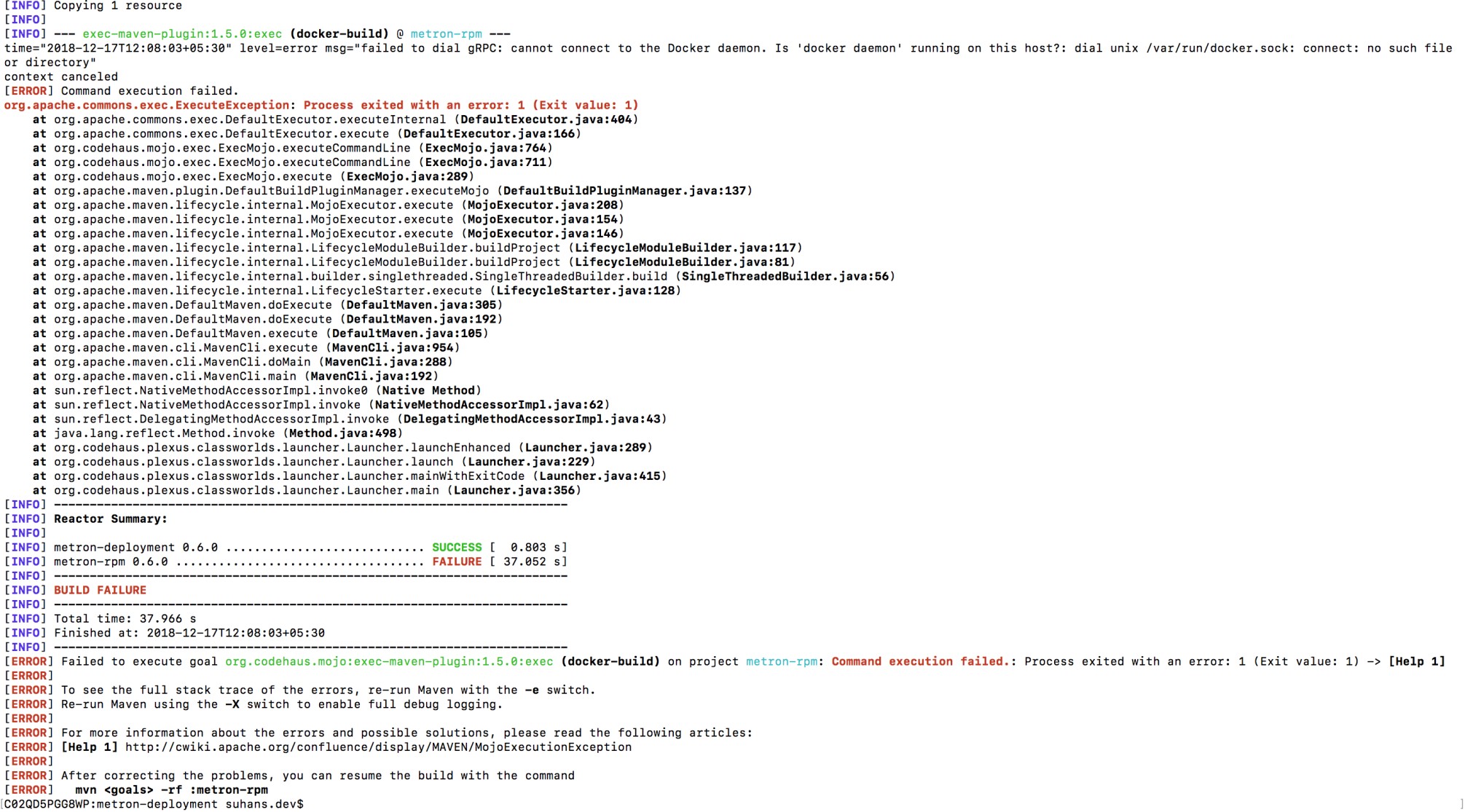Image resolution: width=1465 pixels, height=812 pixels.
Task: Click the SingleThreadedBuilder.java:56 reference
Action: point(785,276)
